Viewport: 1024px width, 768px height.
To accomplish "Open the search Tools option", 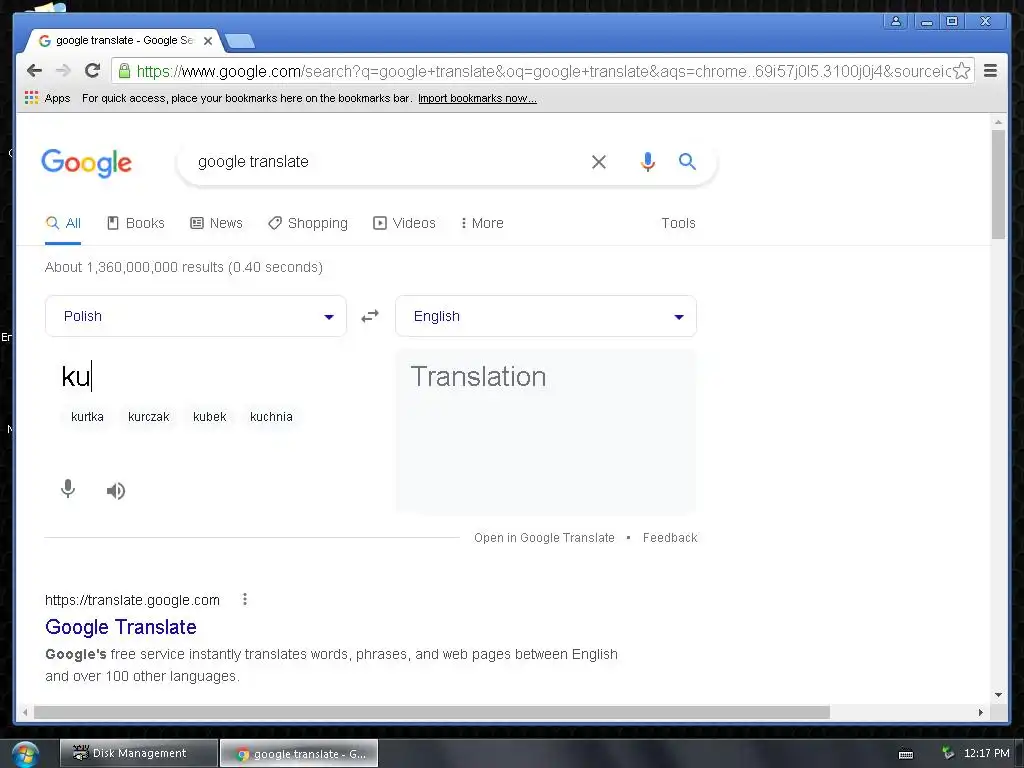I will tap(678, 223).
